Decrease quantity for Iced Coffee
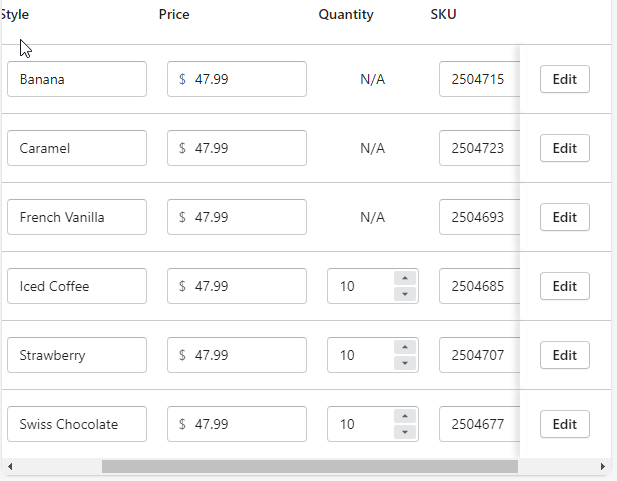This screenshot has width=617, height=481. pyautogui.click(x=404, y=294)
